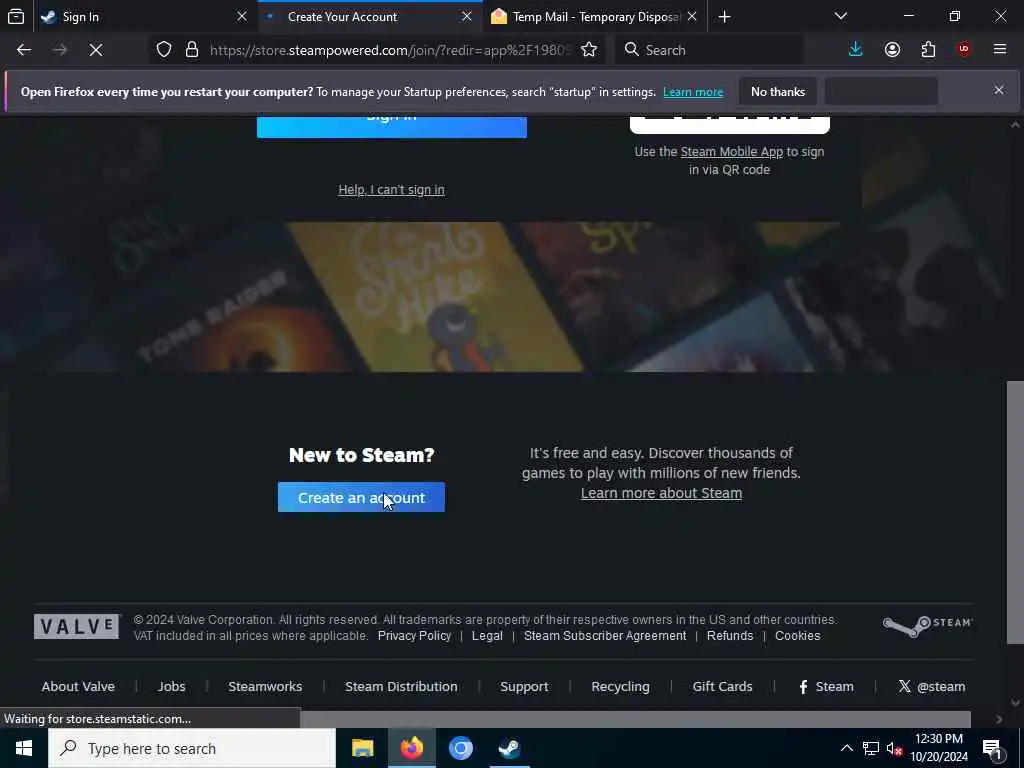Close the Sign In tab

click(242, 16)
